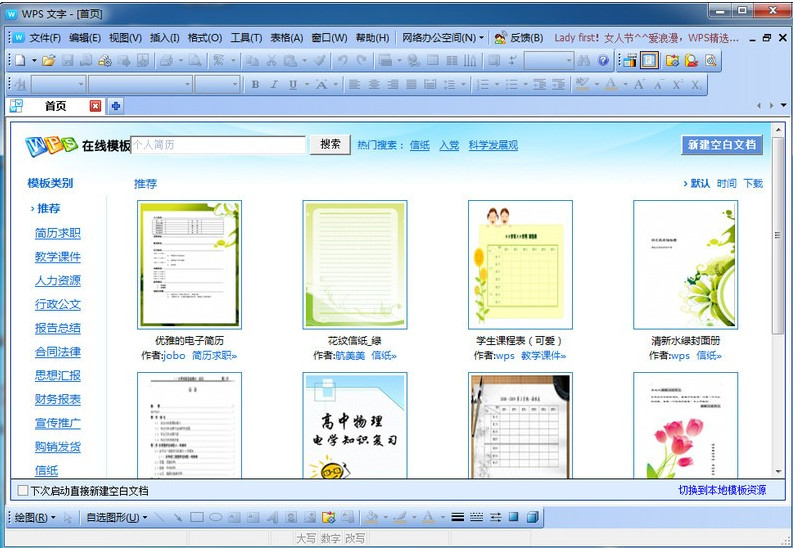Click 切换到本地模板资源 link
The image size is (793, 548).
tap(722, 490)
